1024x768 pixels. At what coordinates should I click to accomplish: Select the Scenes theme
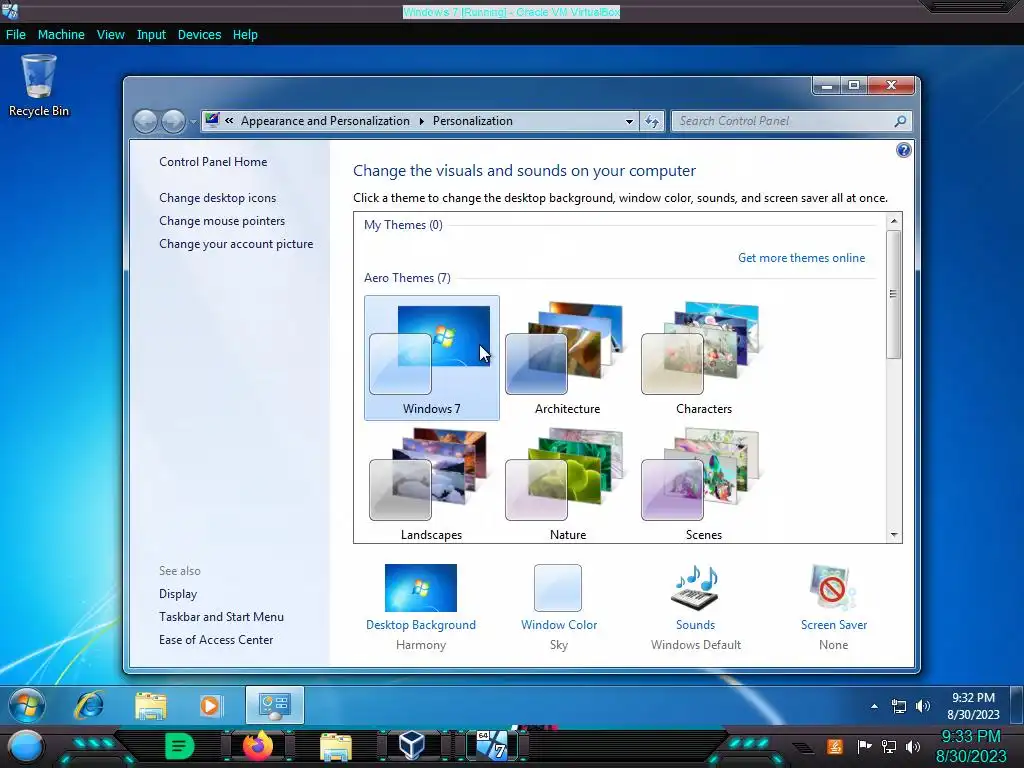click(703, 484)
